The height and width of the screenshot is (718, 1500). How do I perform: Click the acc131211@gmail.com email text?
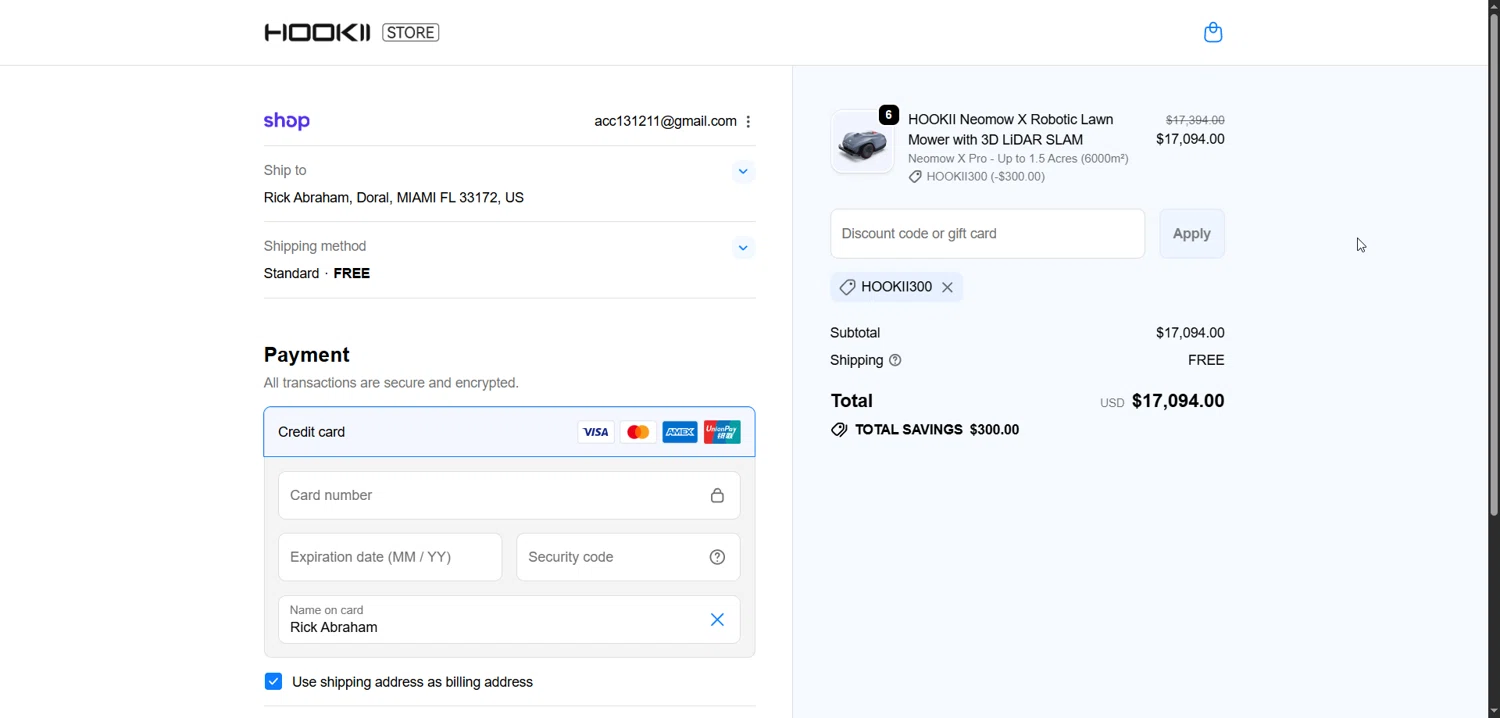coord(665,121)
